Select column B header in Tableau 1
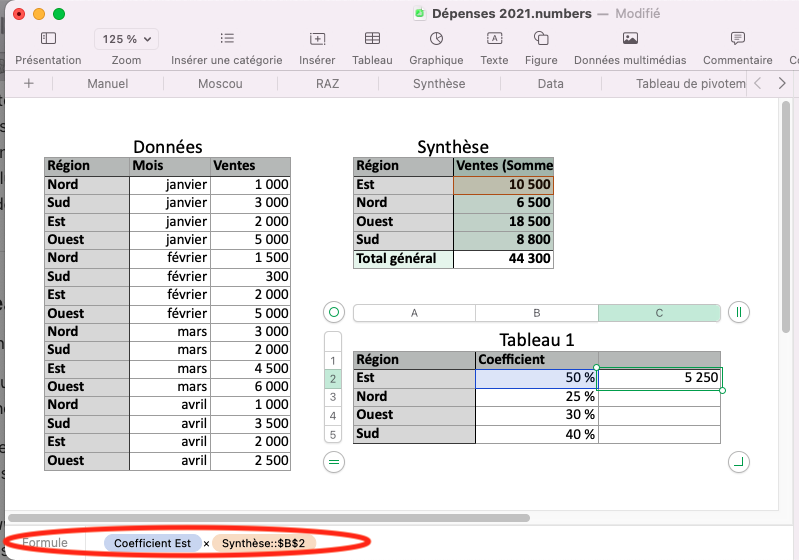This screenshot has height=560, width=799. [536, 313]
